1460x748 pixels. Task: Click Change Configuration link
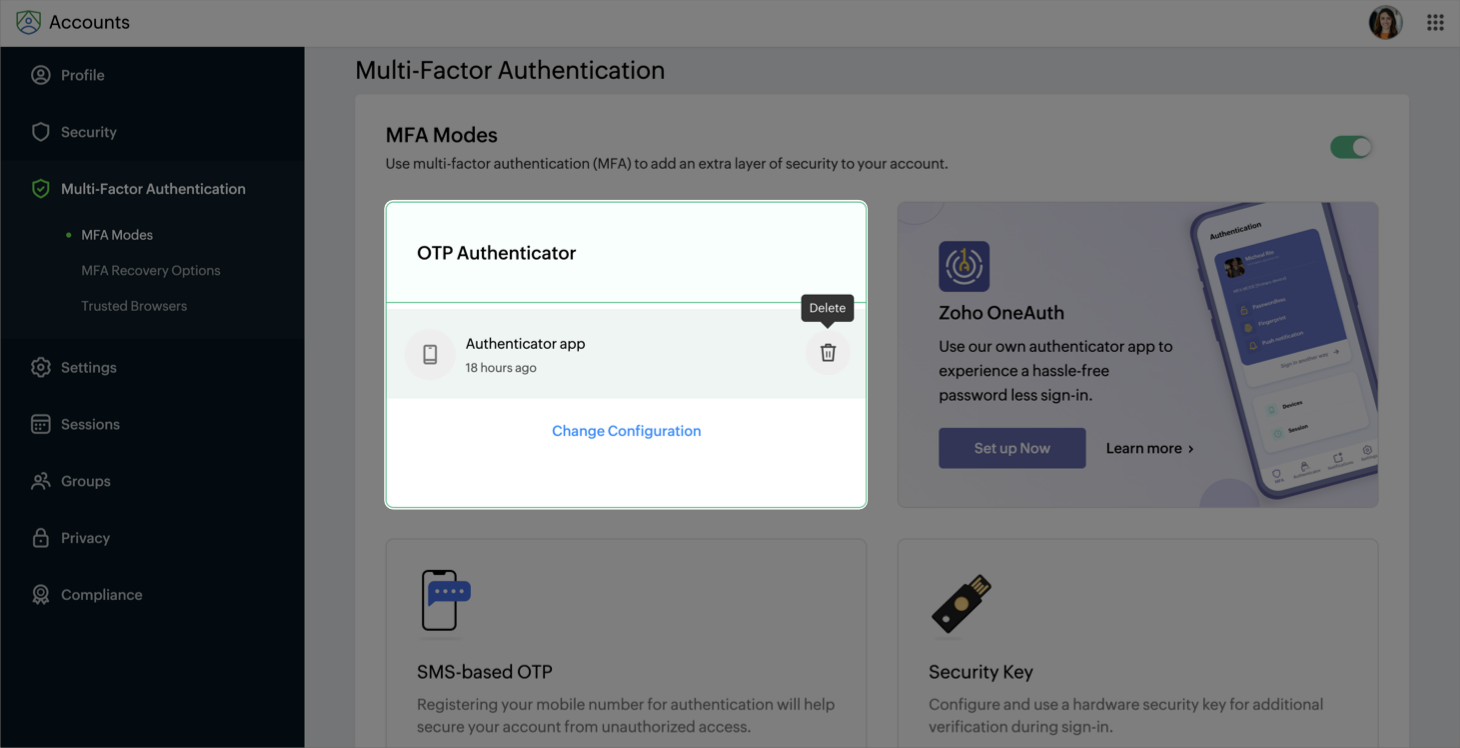click(626, 431)
